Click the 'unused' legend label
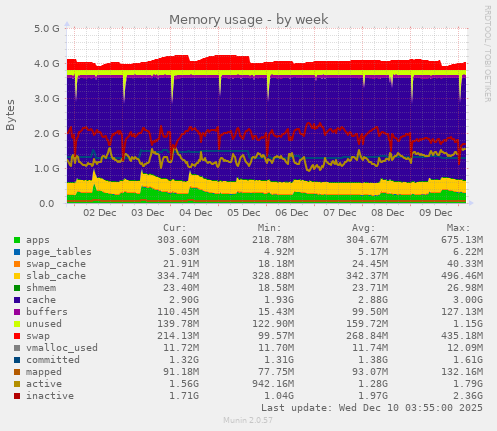The width and height of the screenshot is (497, 431). click(44, 324)
